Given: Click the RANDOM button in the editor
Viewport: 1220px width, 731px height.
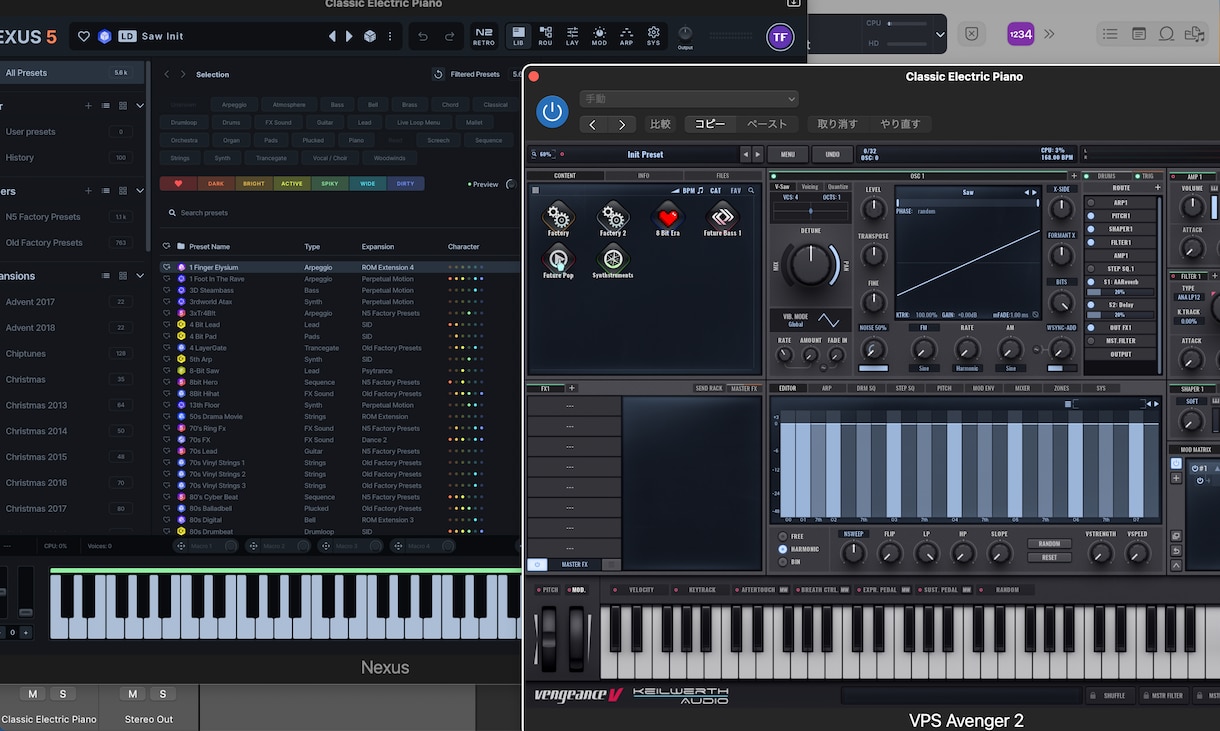Looking at the screenshot, I should pyautogui.click(x=1049, y=544).
